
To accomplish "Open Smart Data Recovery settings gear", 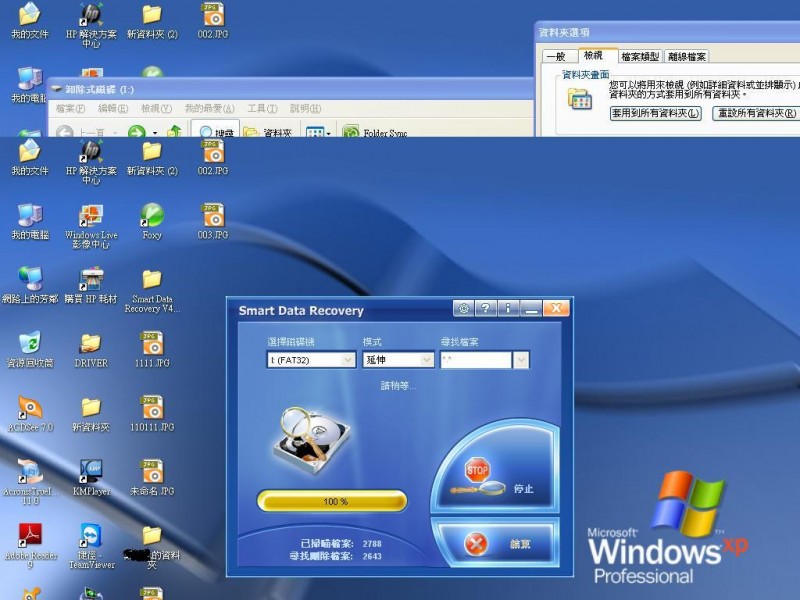I will [x=463, y=308].
